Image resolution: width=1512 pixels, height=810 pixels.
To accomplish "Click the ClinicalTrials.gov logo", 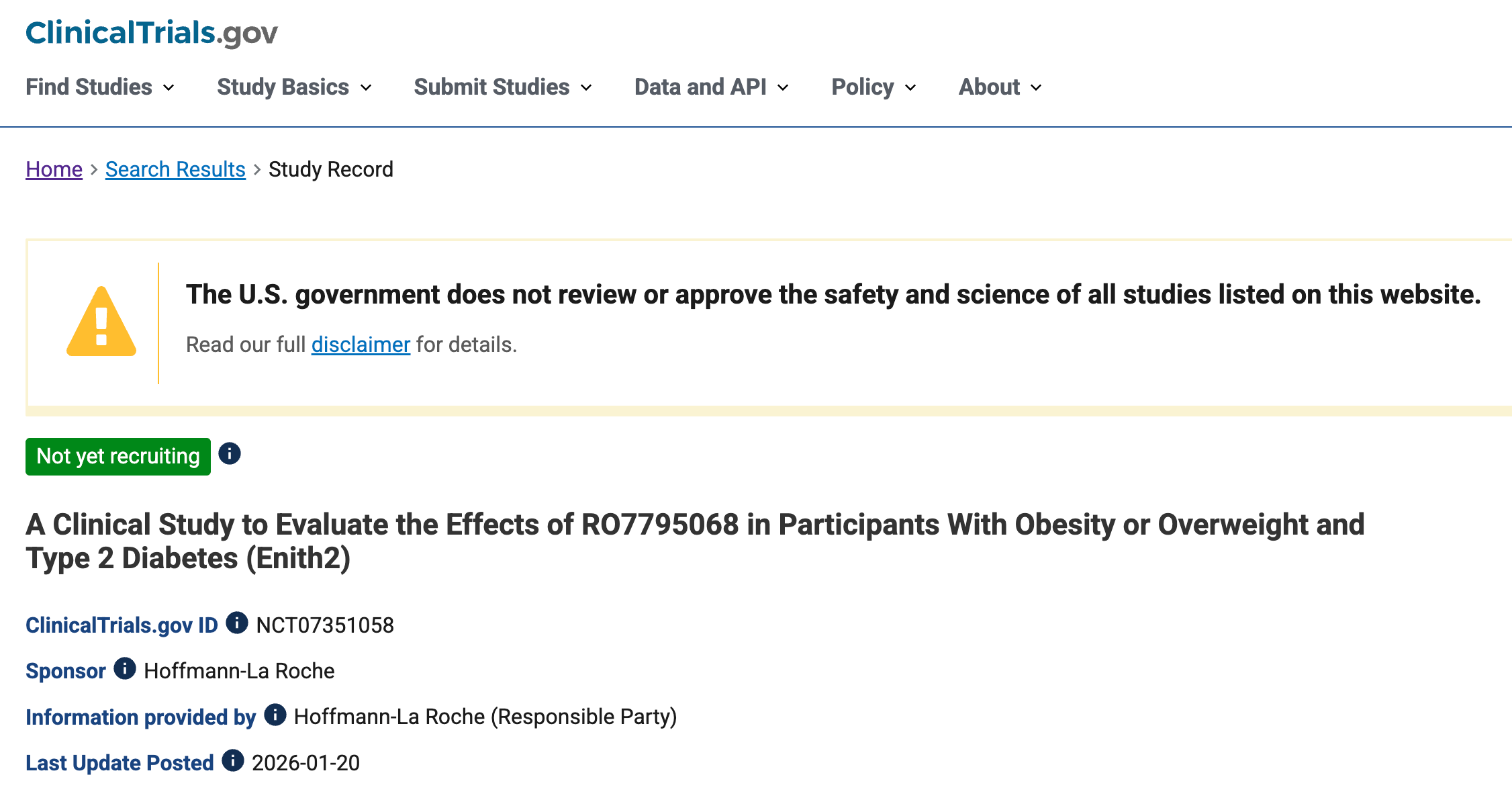I will [152, 32].
